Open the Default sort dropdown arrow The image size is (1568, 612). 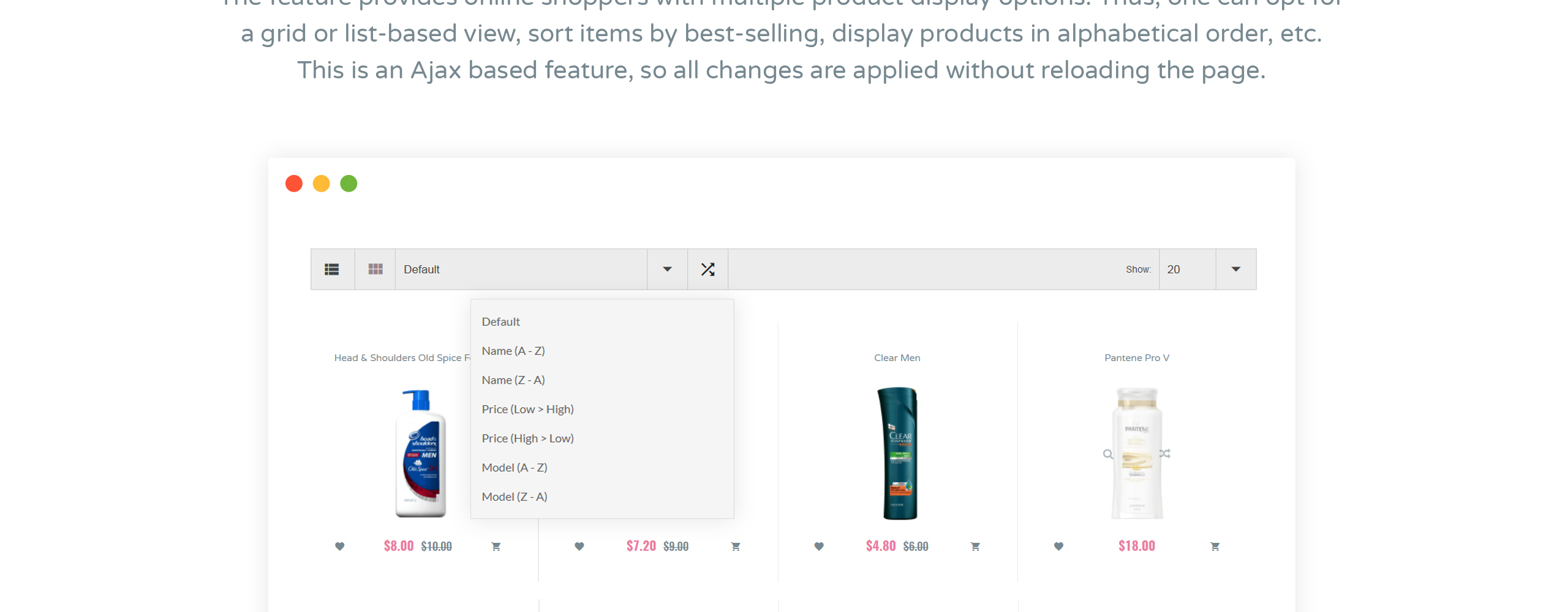click(x=668, y=269)
